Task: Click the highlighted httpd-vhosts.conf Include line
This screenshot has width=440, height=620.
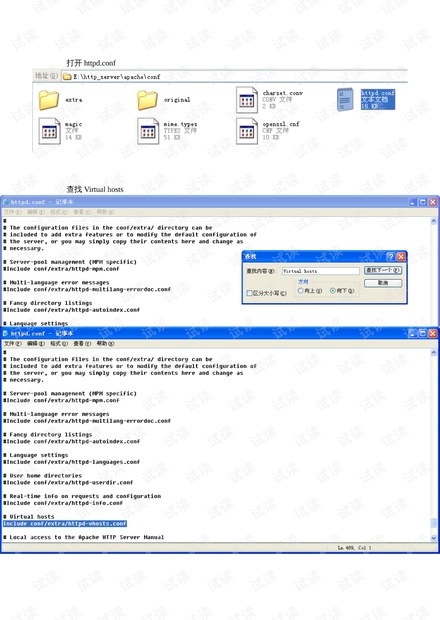Action: click(65, 524)
